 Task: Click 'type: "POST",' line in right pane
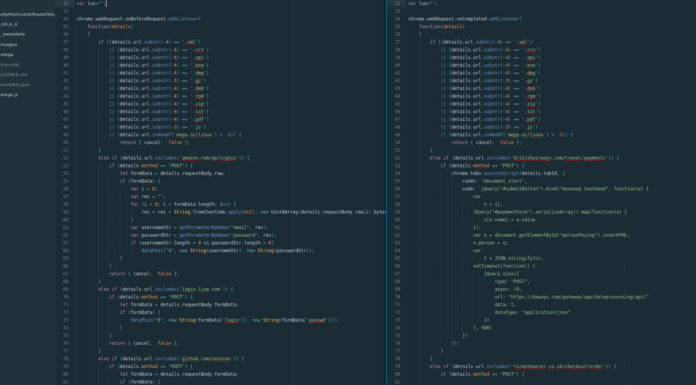(x=512, y=282)
